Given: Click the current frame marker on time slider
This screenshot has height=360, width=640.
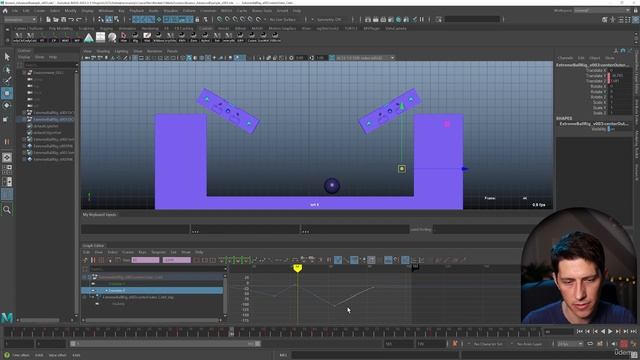Looking at the screenshot, I should tap(231, 331).
